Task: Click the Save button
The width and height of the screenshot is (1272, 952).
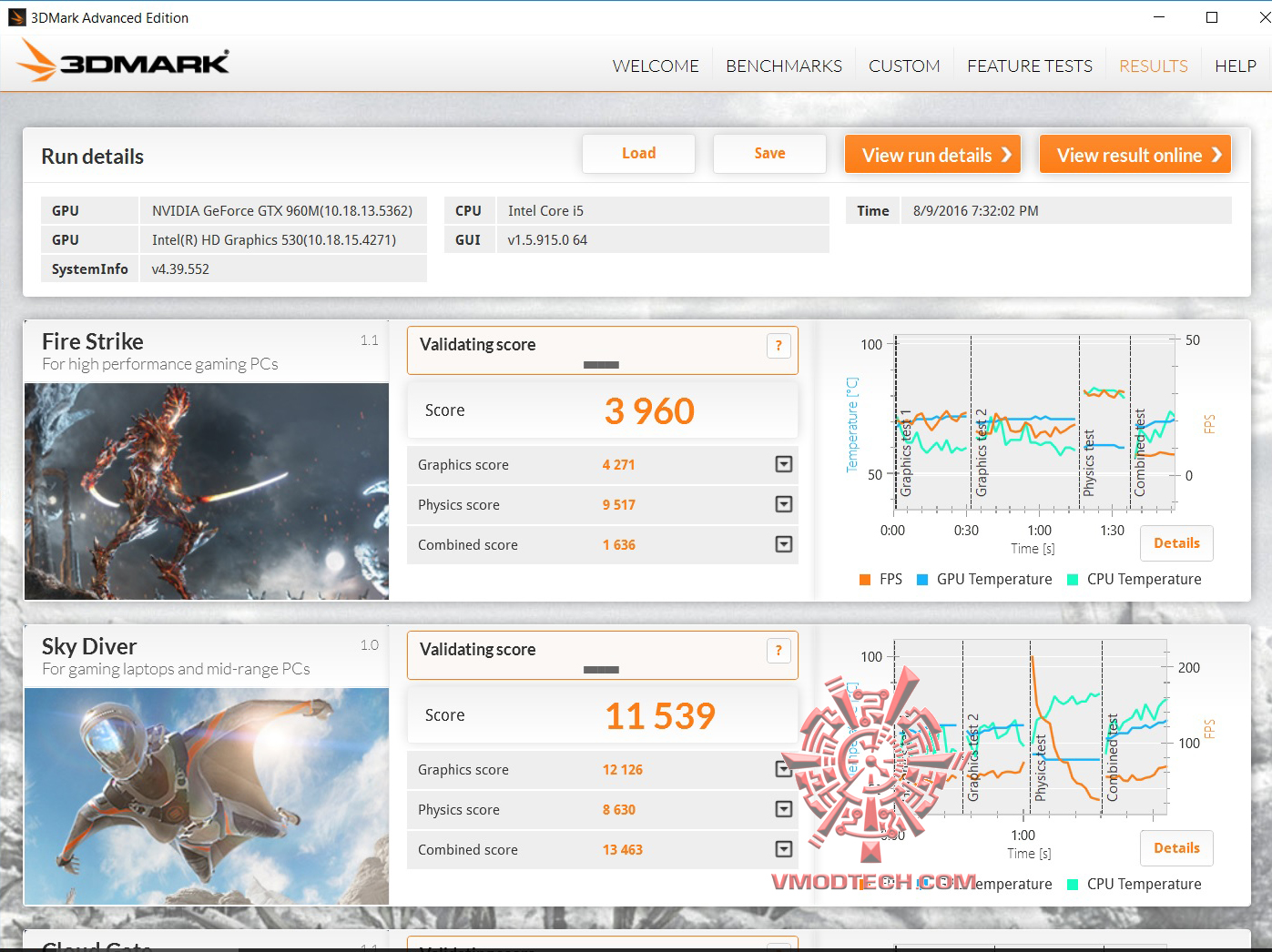Action: (x=769, y=154)
